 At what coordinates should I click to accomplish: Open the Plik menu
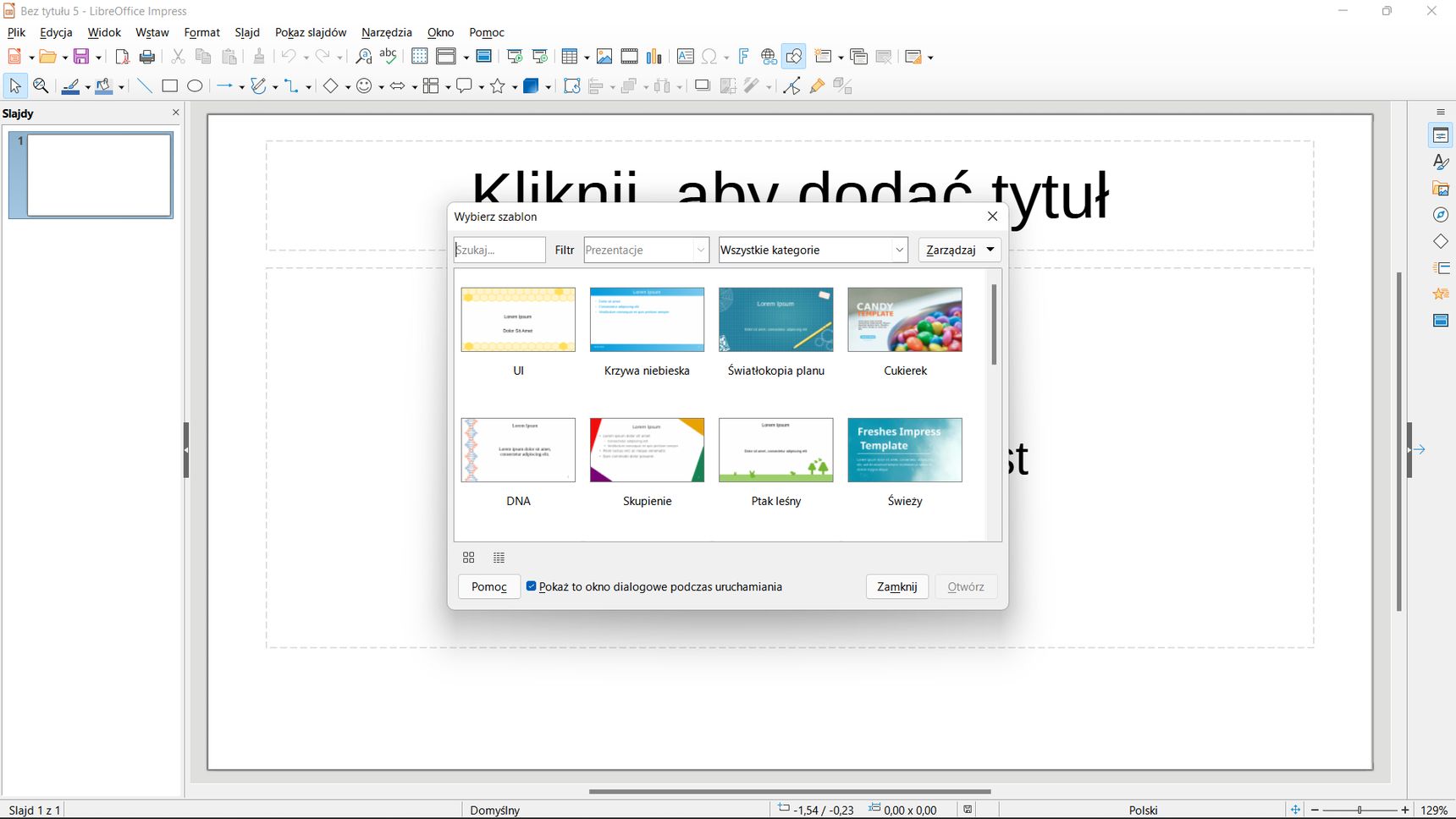[16, 32]
